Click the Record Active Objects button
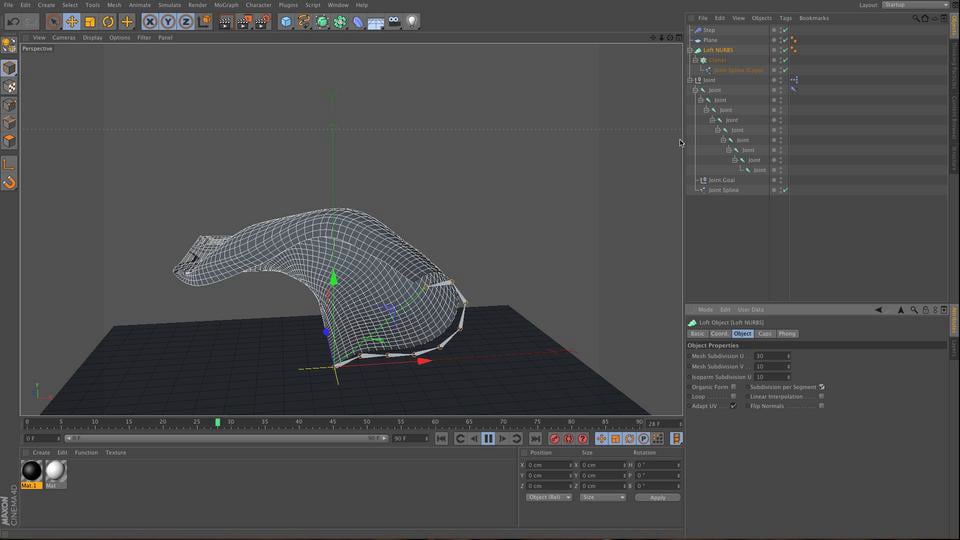This screenshot has width=960, height=540. click(x=554, y=438)
